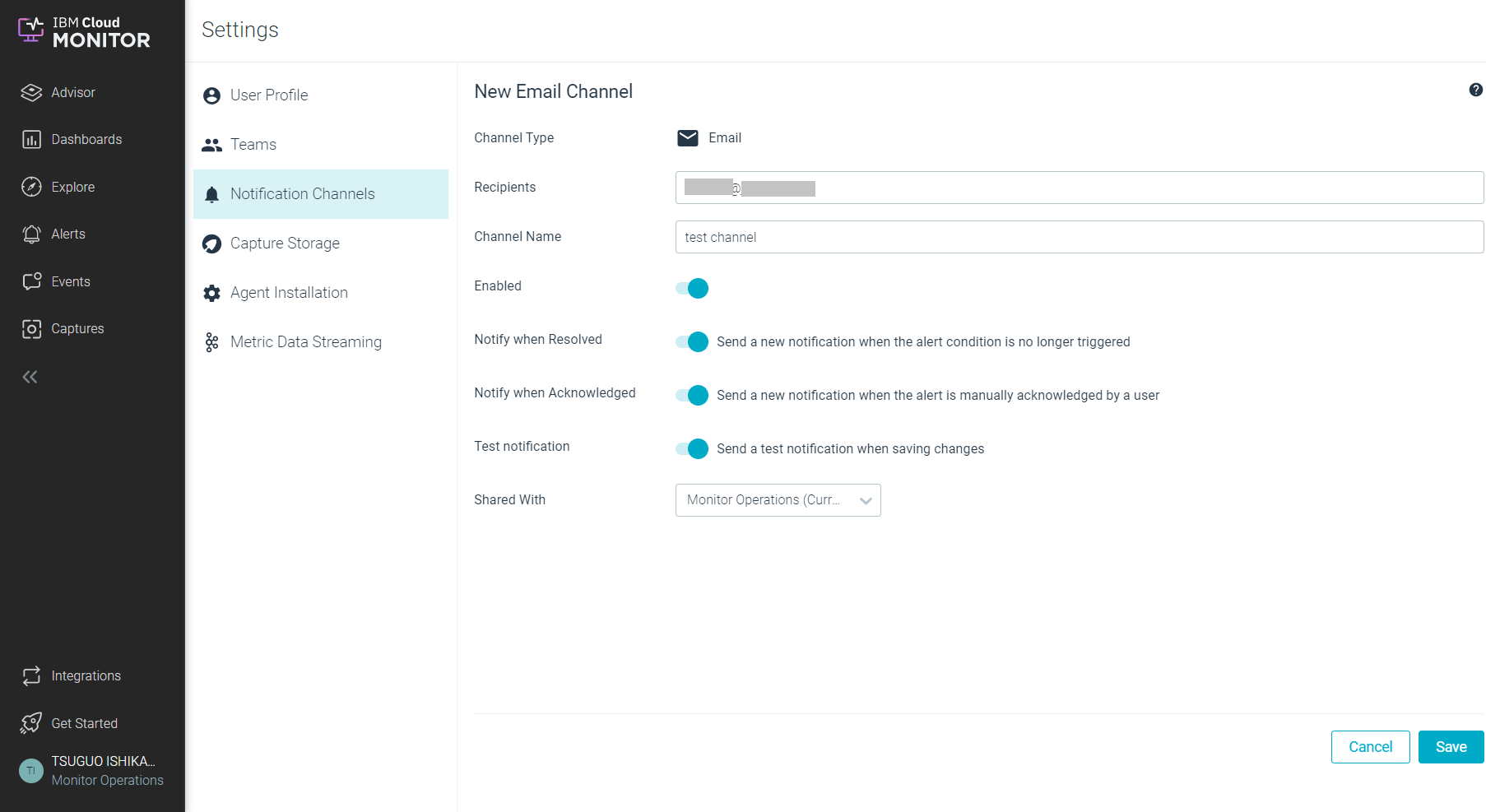1486x812 pixels.
Task: Click the Channel Name input field
Action: pyautogui.click(x=1080, y=237)
